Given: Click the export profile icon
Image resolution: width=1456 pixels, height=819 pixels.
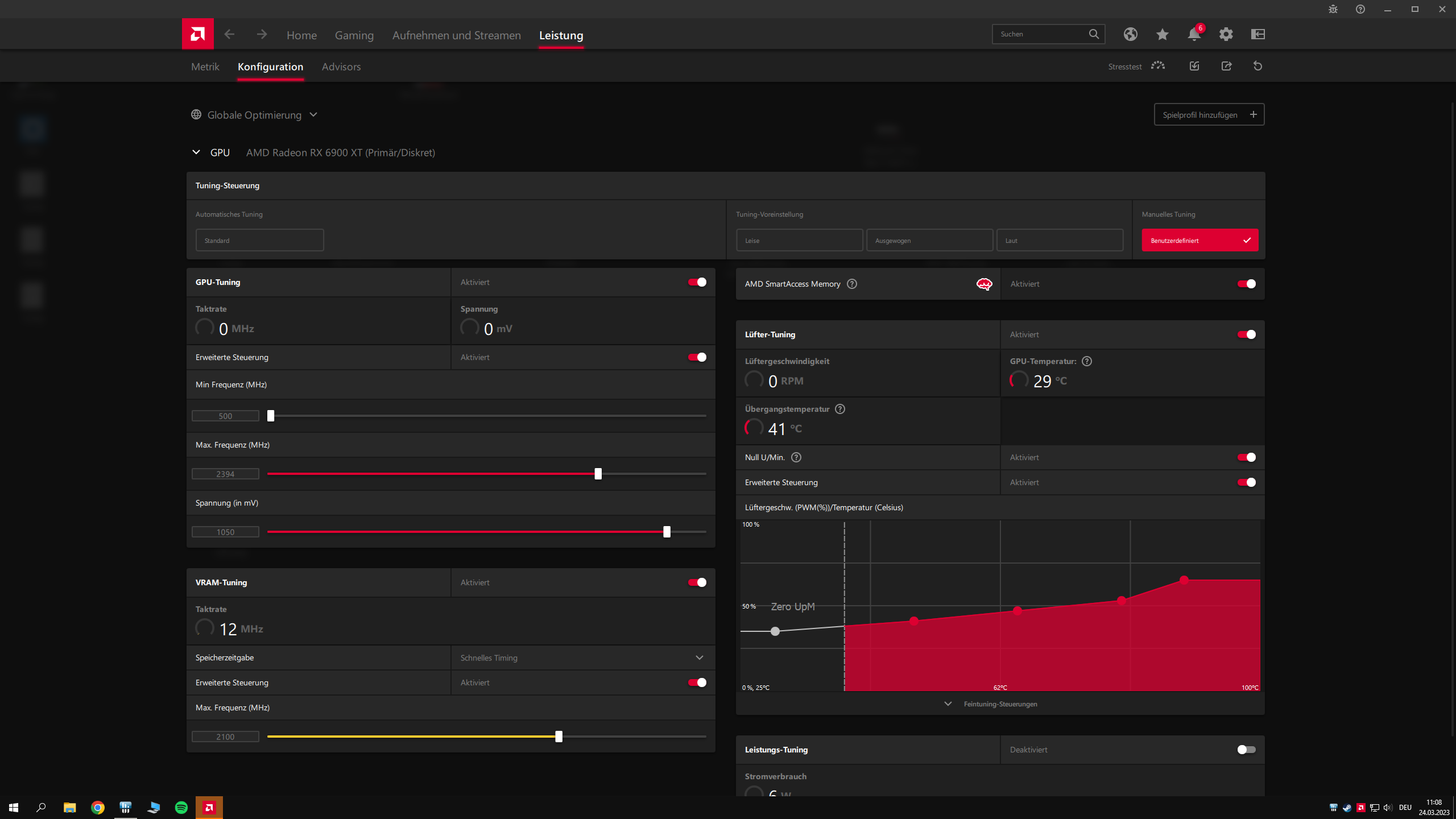Looking at the screenshot, I should point(1226,66).
